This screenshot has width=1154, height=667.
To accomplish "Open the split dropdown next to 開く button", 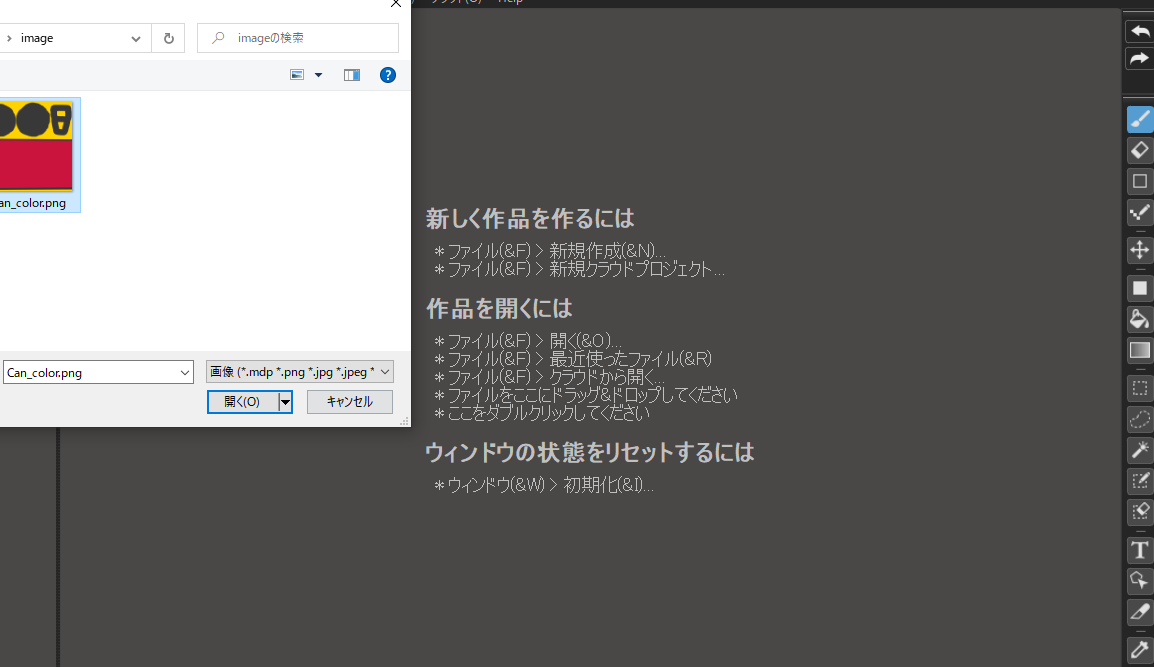I will click(285, 401).
